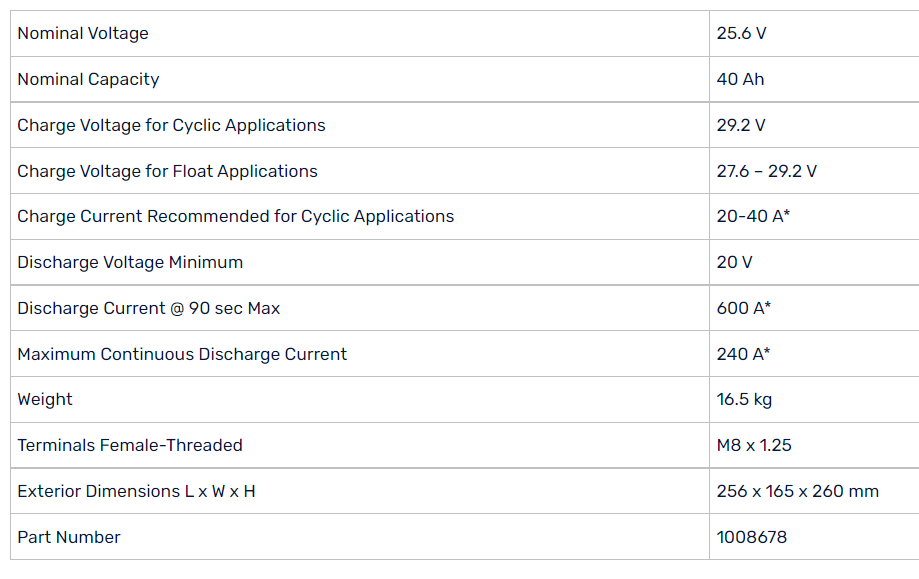Select the 20 V discharge value
The width and height of the screenshot is (919, 579).
[x=734, y=263]
